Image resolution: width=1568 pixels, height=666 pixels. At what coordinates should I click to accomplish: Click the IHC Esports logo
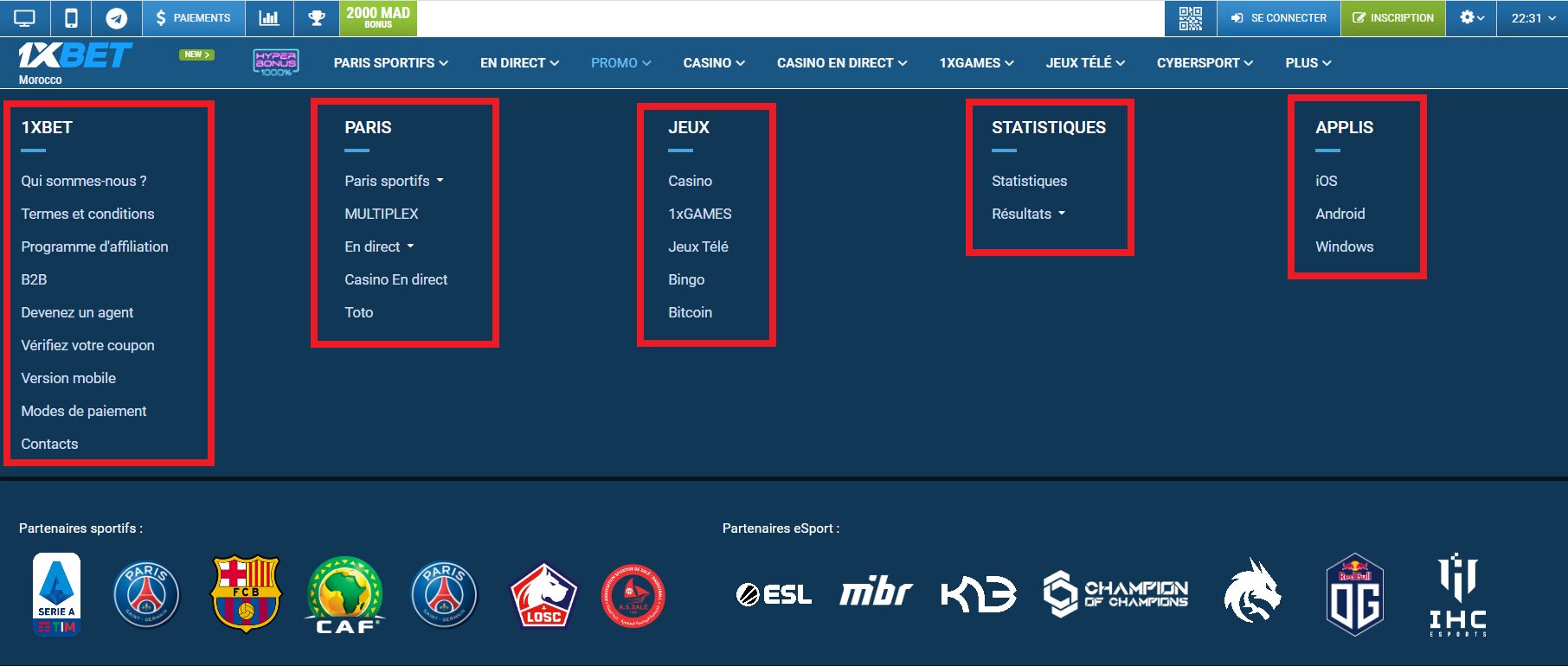[x=1458, y=595]
